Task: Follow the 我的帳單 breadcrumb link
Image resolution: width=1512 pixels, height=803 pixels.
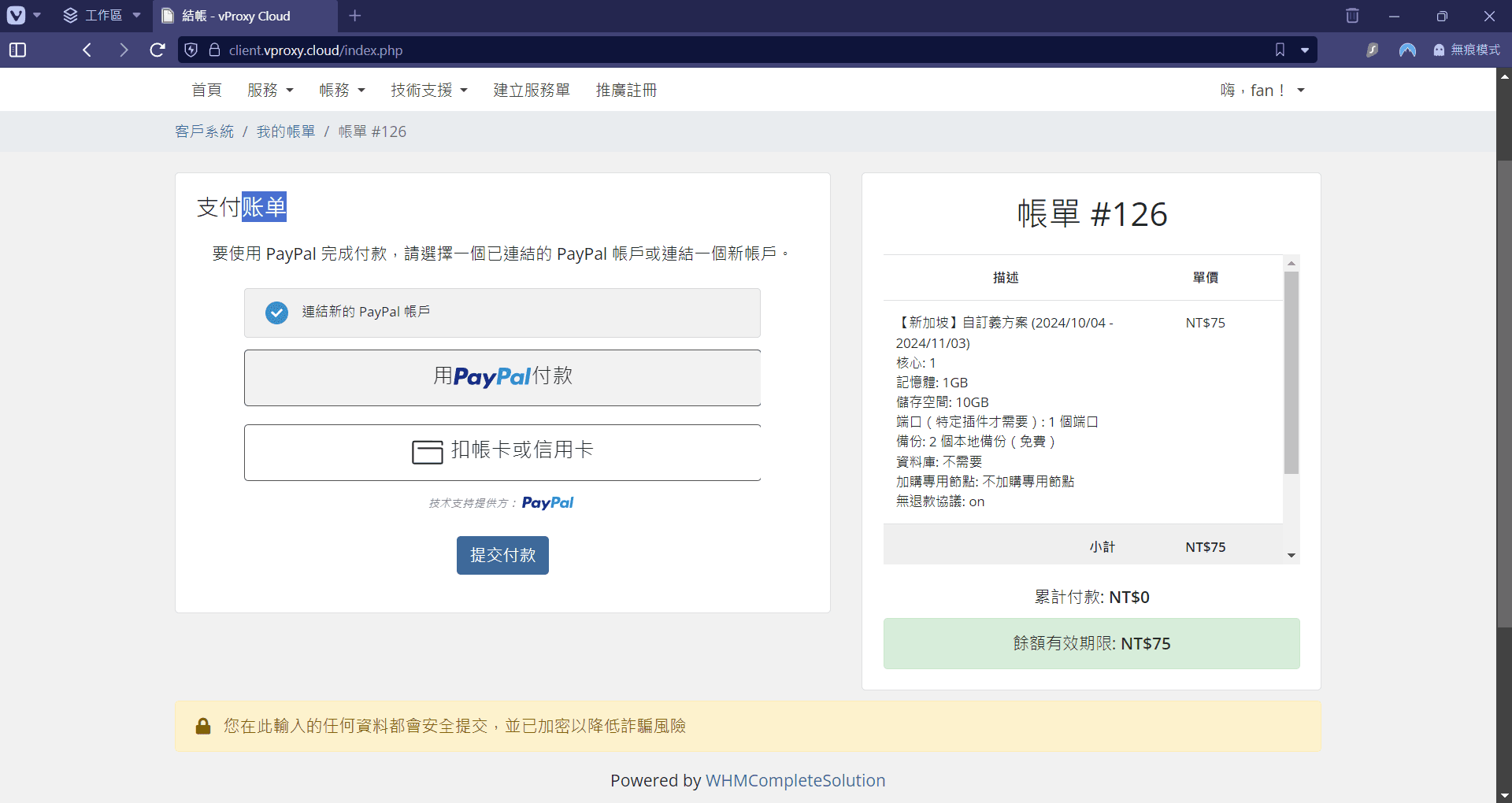Action: 286,131
